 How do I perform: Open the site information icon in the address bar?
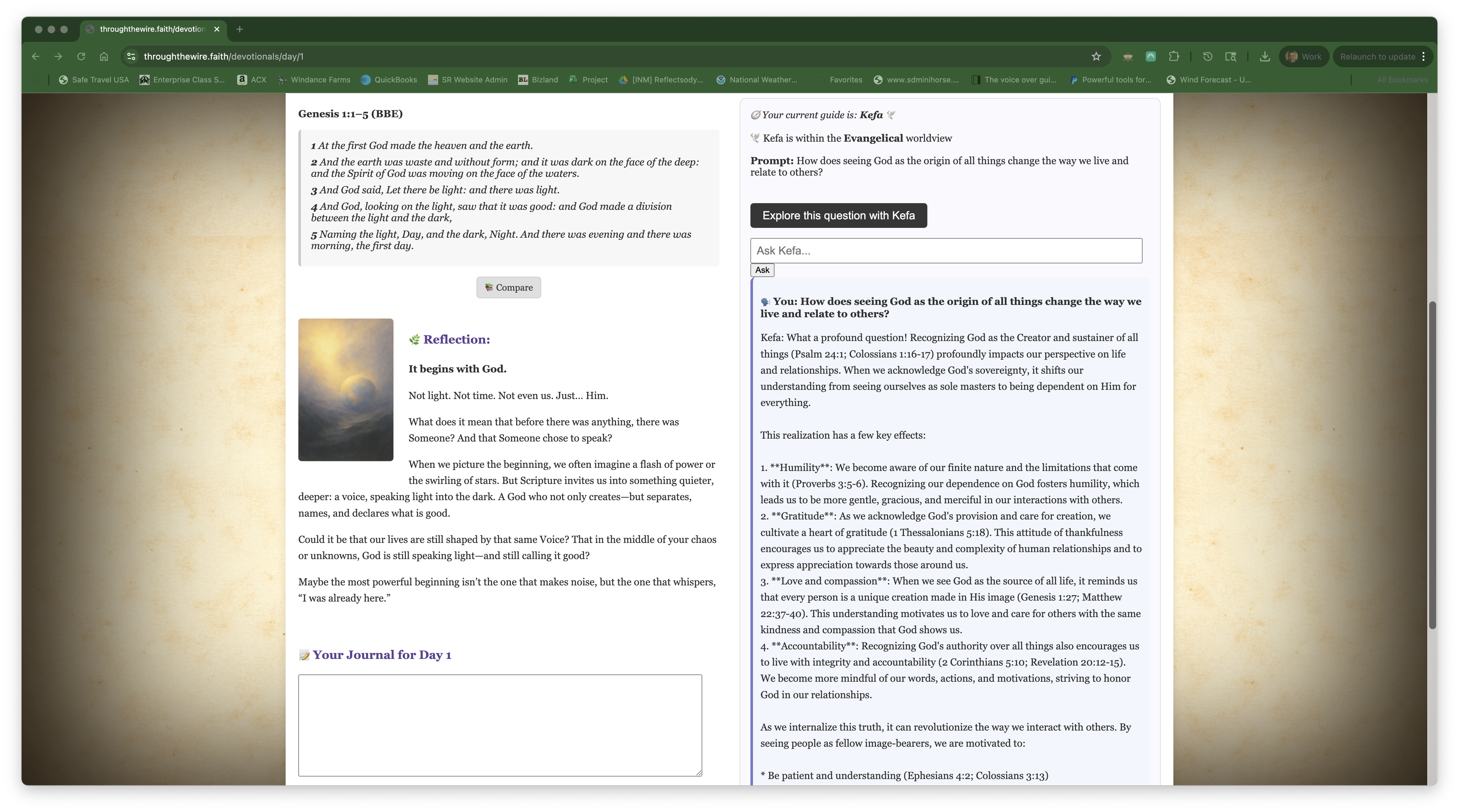(x=131, y=57)
